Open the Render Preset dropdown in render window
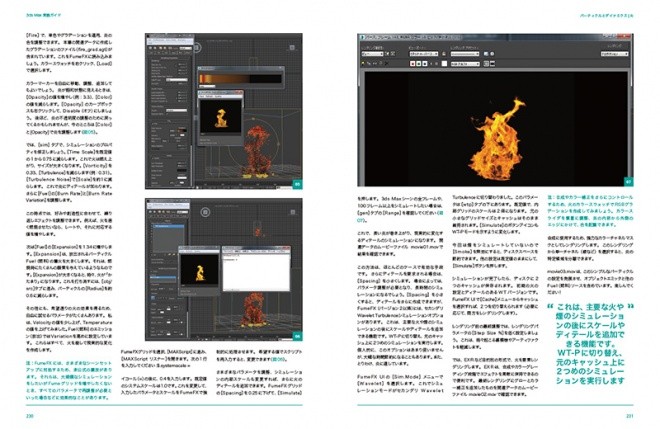 coord(465,54)
